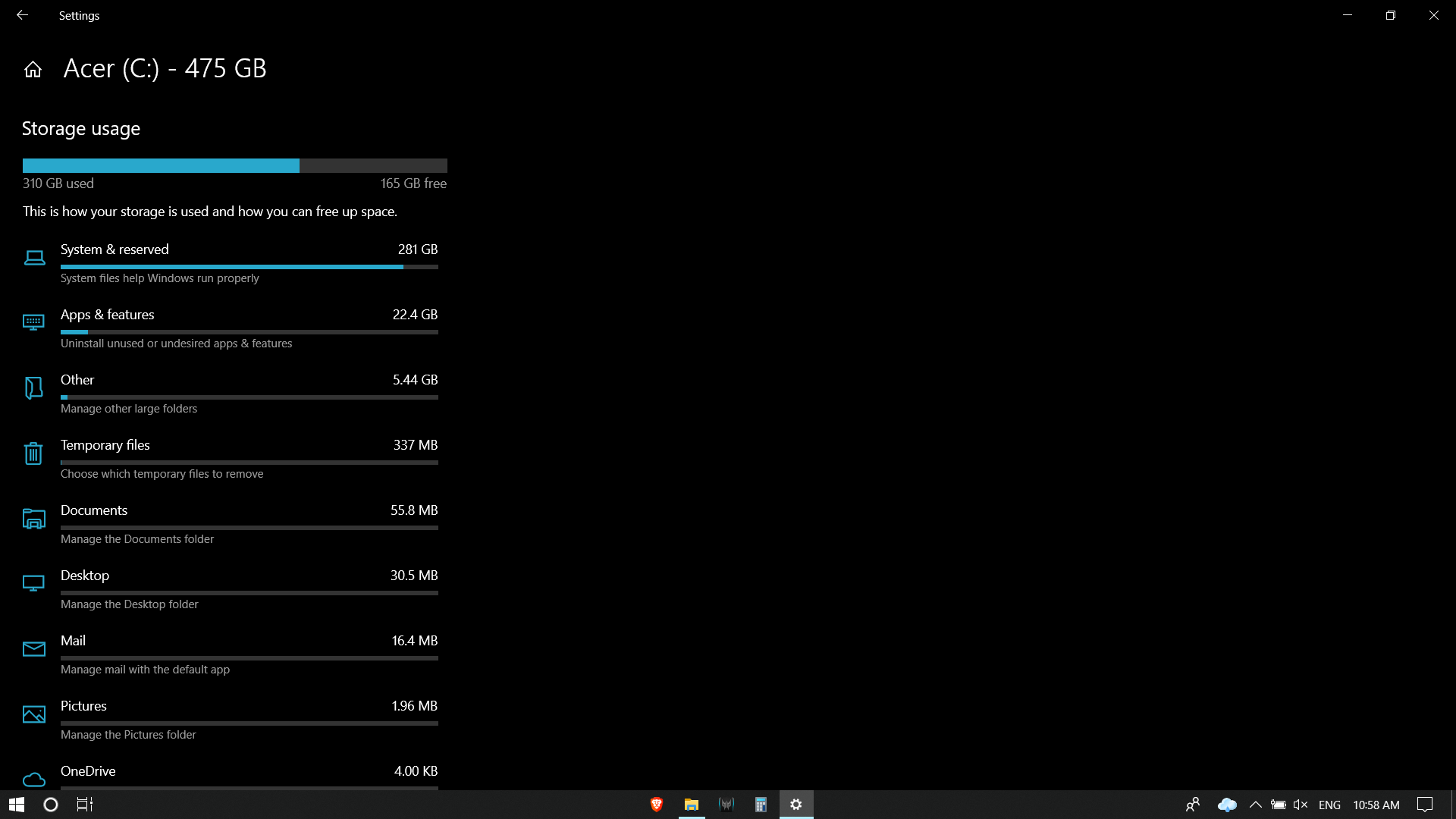
Task: Open the System & reserved storage entry
Action: [x=114, y=249]
